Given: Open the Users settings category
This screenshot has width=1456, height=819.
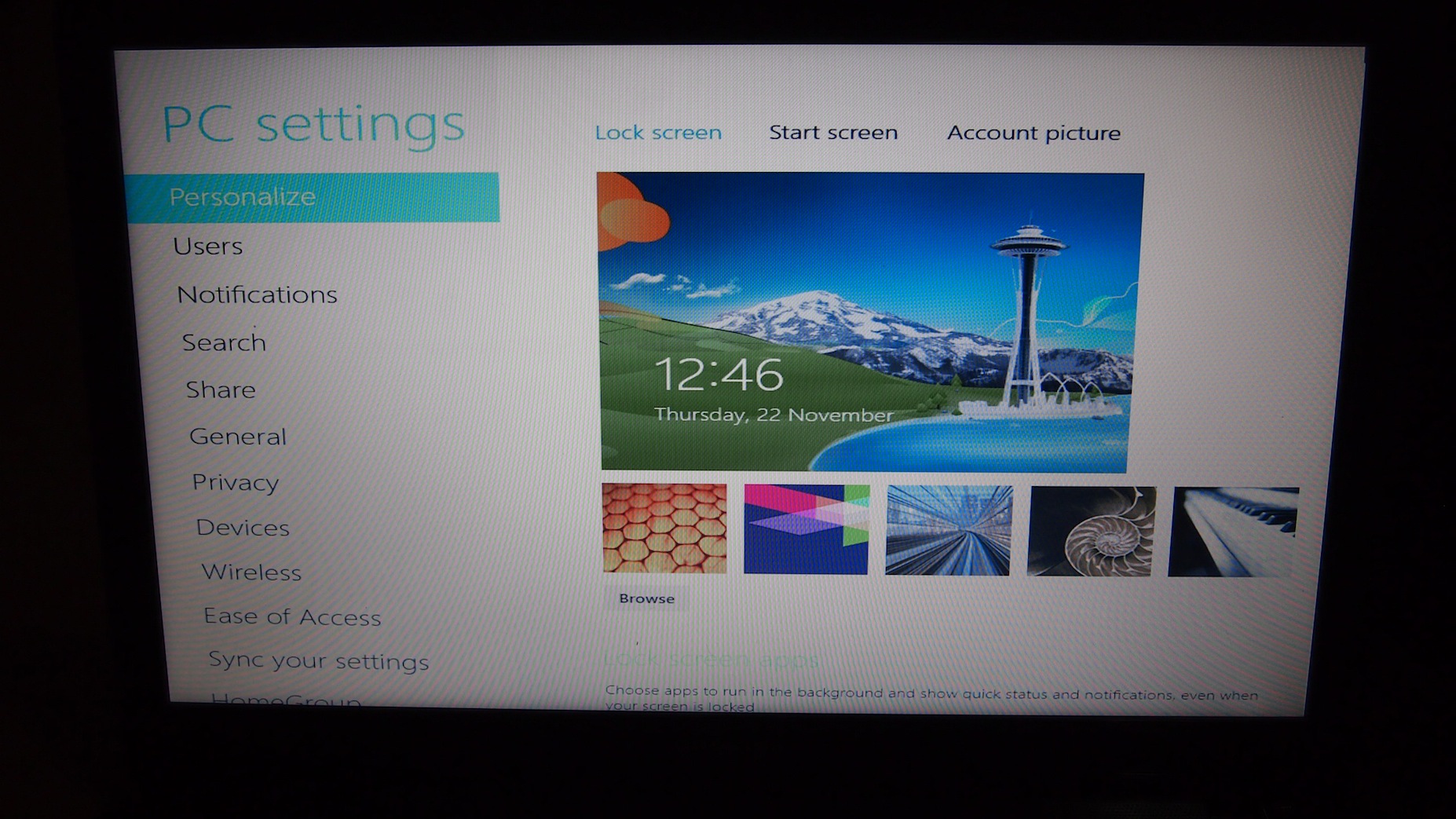Looking at the screenshot, I should click(208, 247).
